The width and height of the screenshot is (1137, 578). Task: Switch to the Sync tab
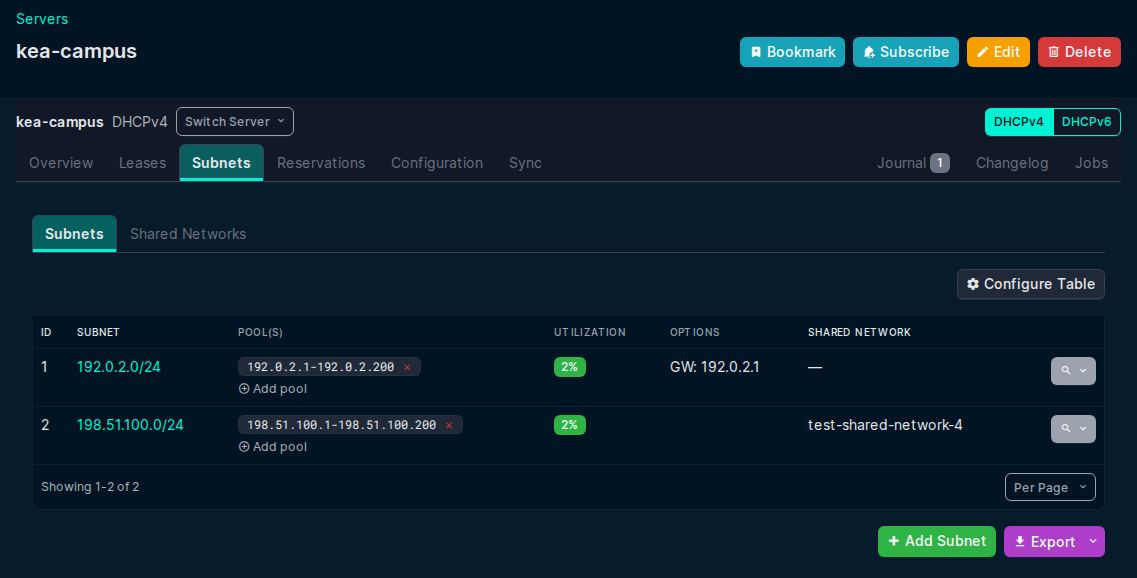[525, 163]
